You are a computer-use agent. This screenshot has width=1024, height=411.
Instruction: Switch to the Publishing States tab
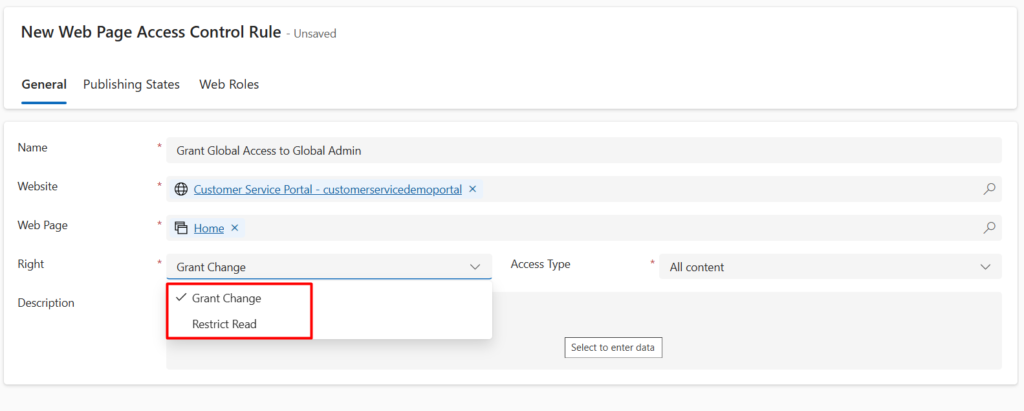coord(131,84)
